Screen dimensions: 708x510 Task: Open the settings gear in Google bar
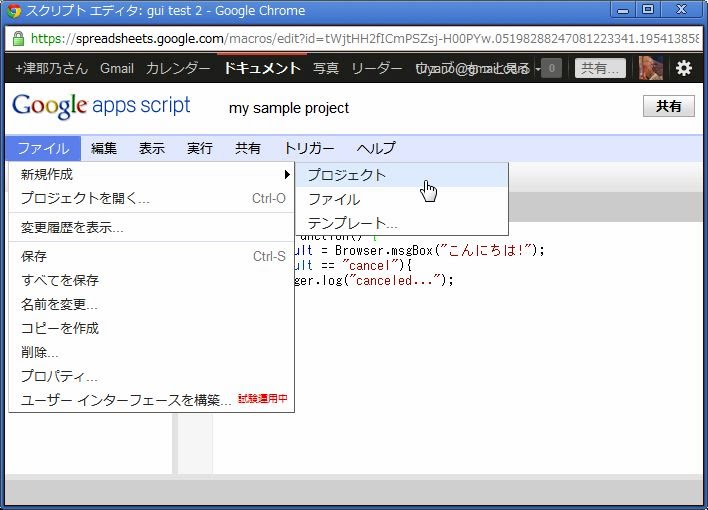[x=684, y=68]
